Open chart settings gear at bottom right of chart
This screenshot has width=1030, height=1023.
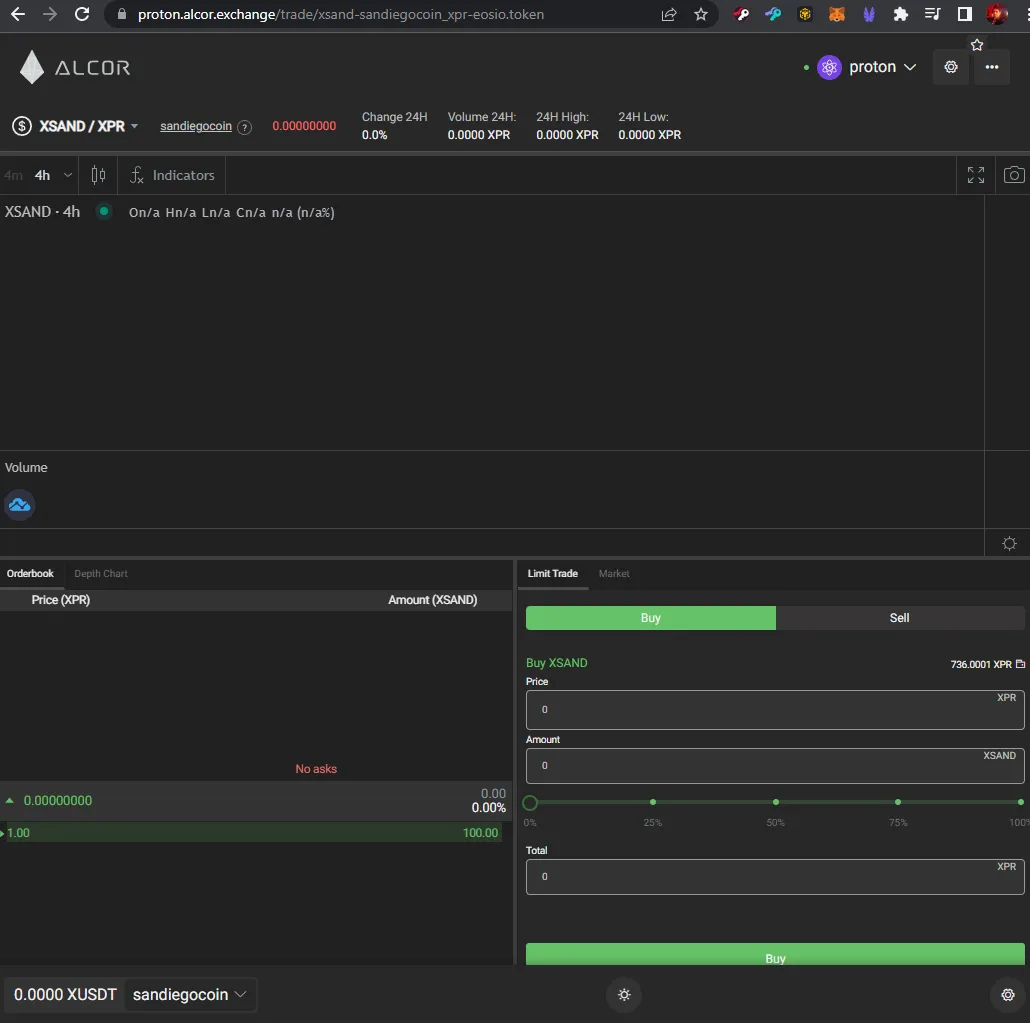click(x=1009, y=543)
